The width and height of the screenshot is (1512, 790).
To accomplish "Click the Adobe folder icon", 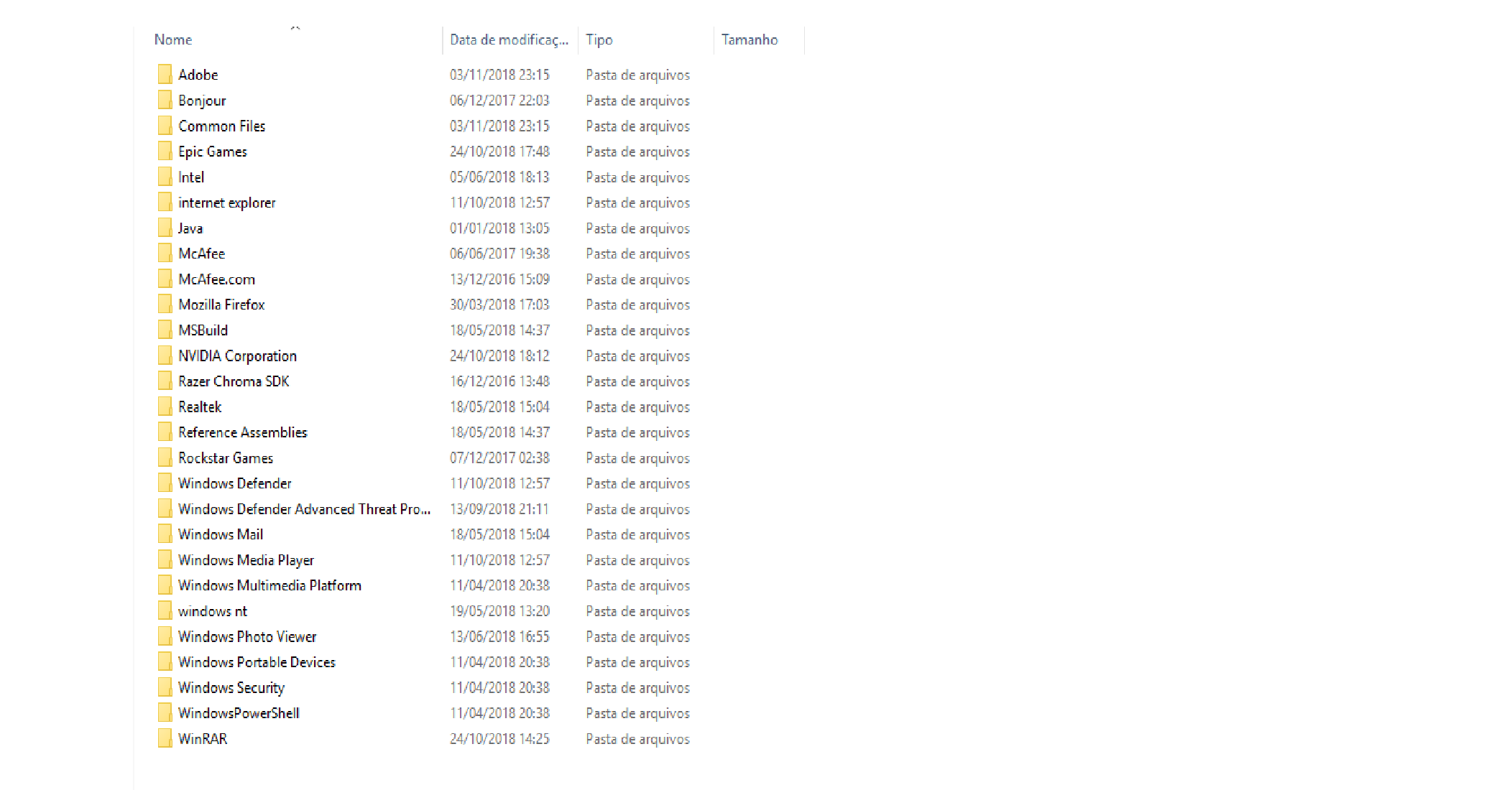I will click(165, 75).
